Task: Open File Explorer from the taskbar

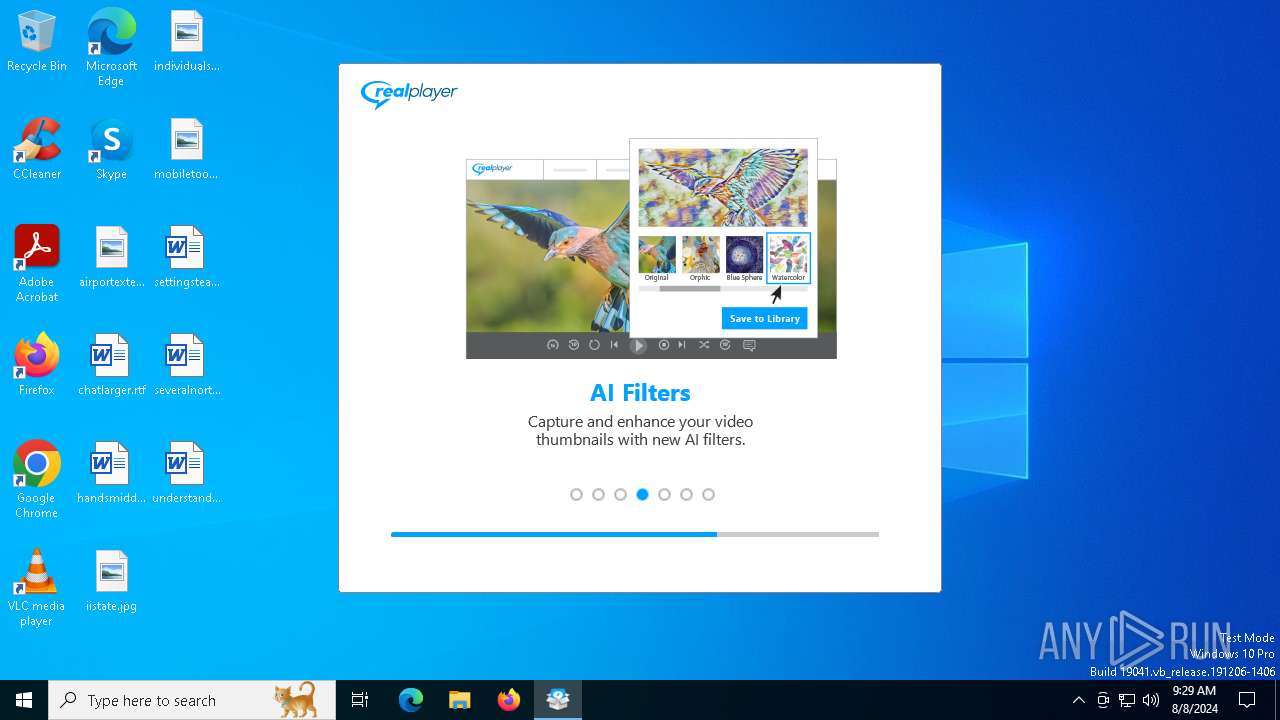Action: [x=460, y=700]
